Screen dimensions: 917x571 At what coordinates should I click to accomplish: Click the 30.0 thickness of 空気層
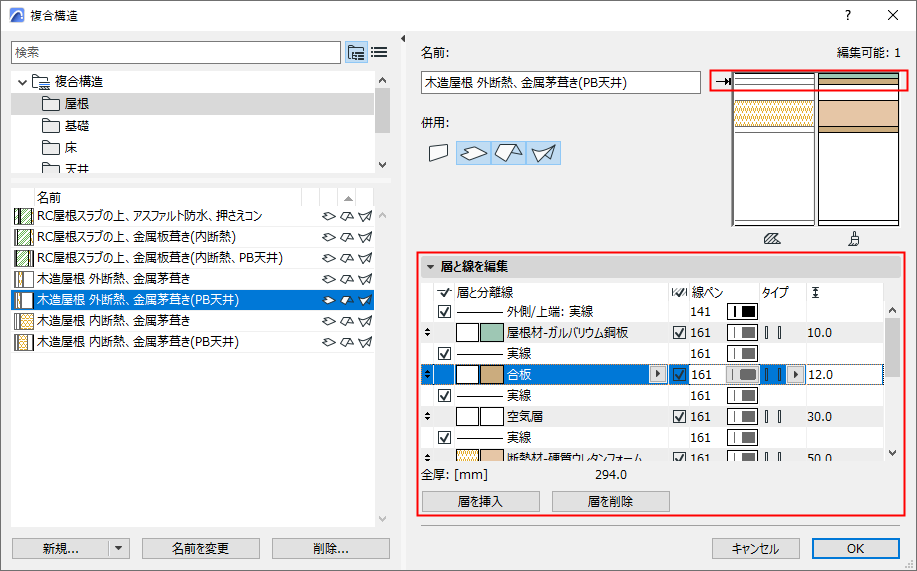click(x=819, y=417)
